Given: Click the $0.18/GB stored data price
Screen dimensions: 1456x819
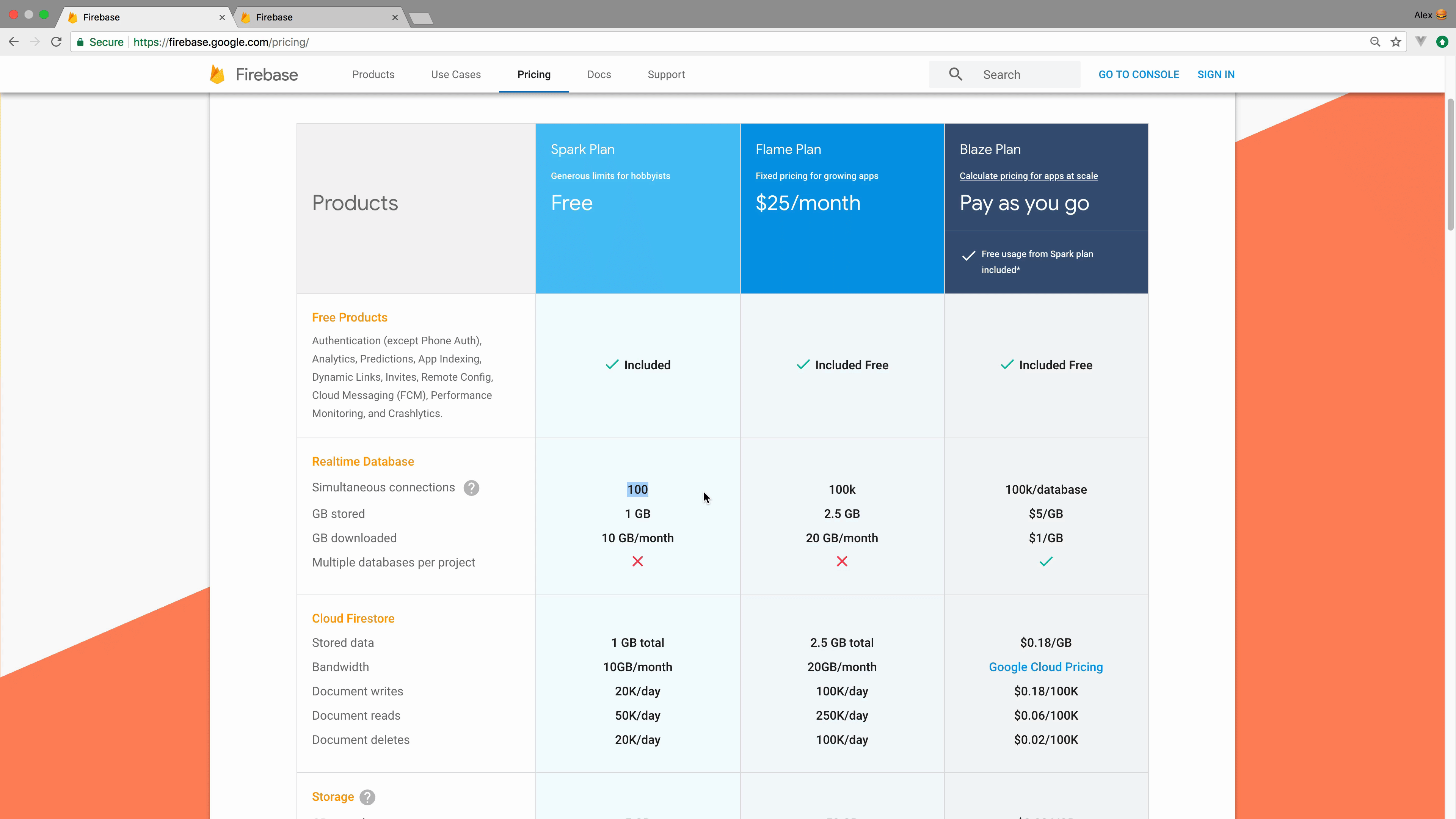Looking at the screenshot, I should 1046,643.
